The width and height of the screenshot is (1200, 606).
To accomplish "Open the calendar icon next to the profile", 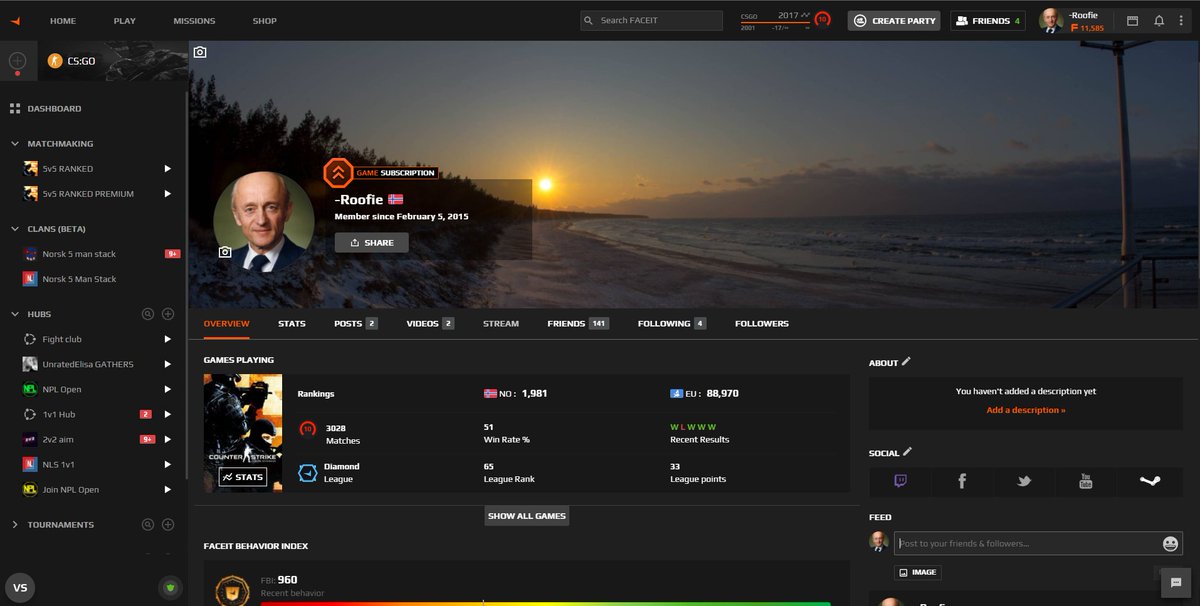I will coord(1133,20).
